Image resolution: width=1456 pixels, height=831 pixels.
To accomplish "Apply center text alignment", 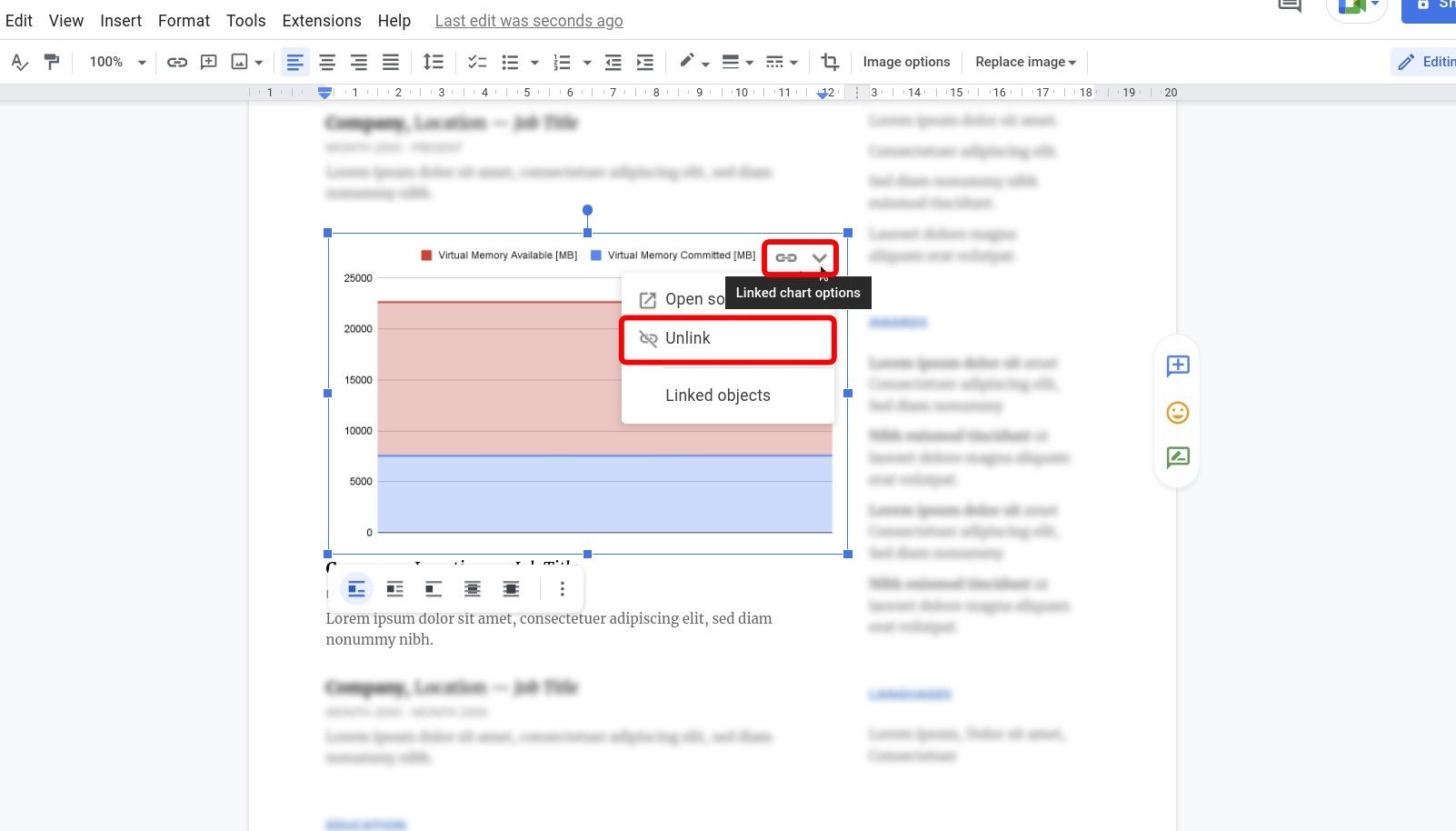I will [326, 61].
